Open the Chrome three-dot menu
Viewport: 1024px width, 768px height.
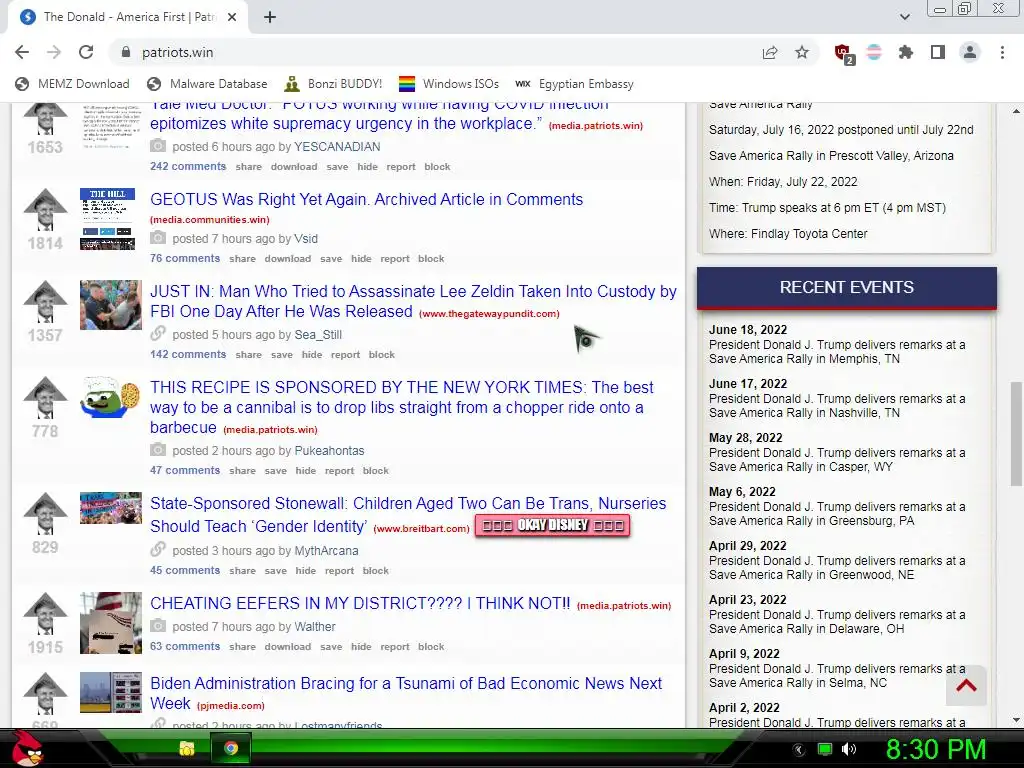(1002, 52)
